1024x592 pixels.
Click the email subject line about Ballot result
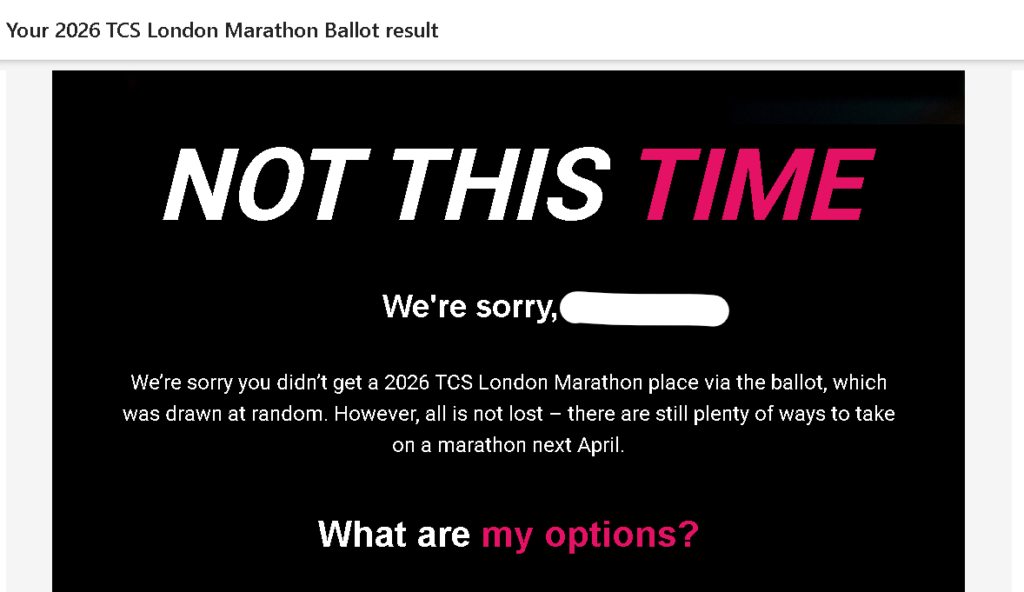tap(222, 30)
